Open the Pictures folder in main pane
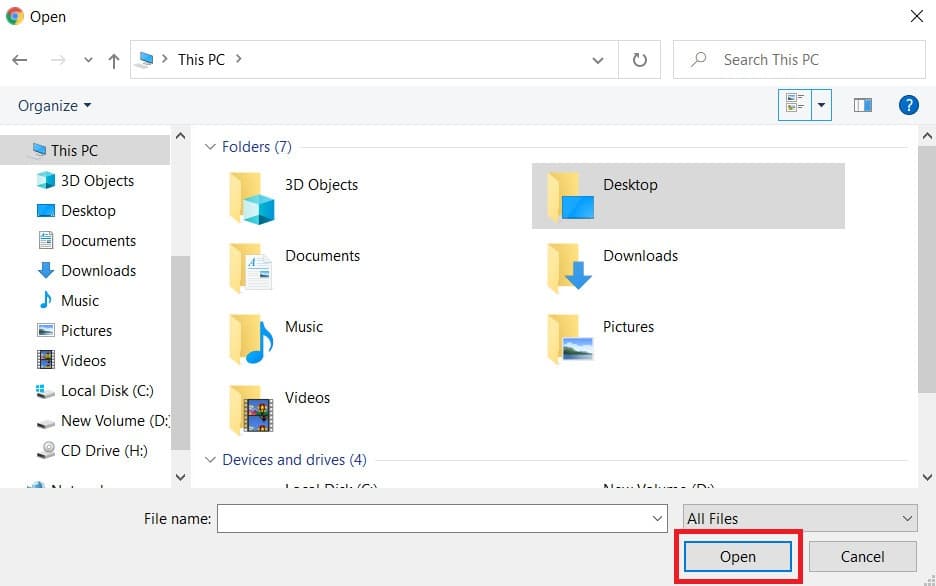Image resolution: width=936 pixels, height=586 pixels. (570, 339)
